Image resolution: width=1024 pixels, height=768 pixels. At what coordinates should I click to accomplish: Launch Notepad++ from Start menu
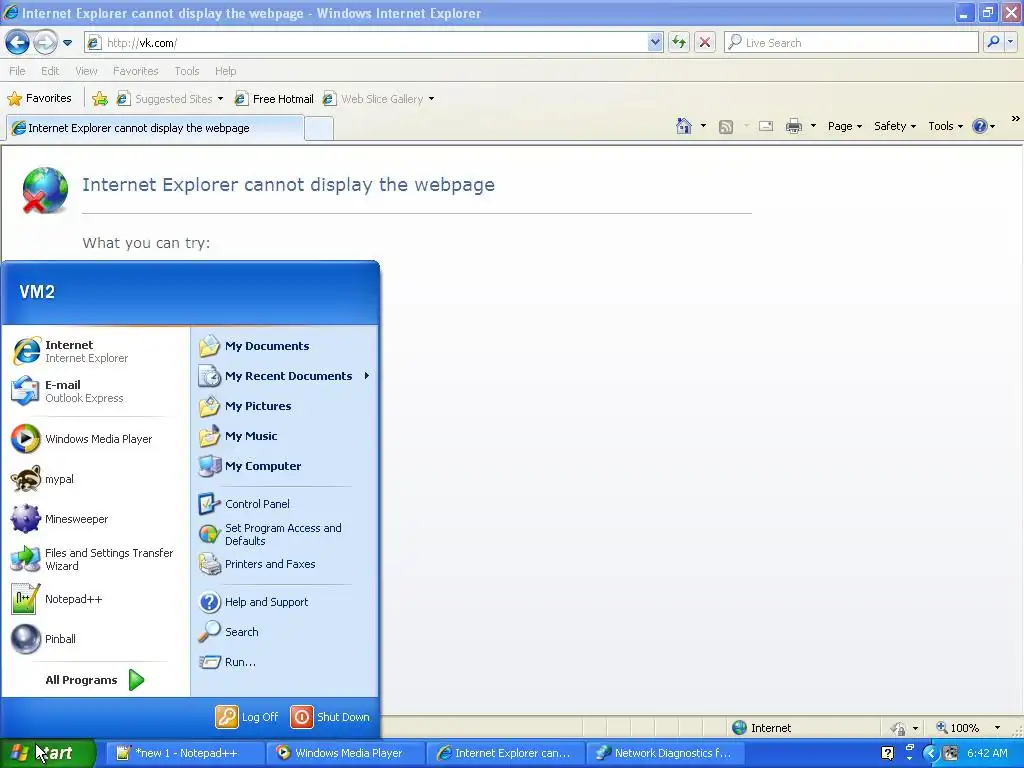[95, 599]
